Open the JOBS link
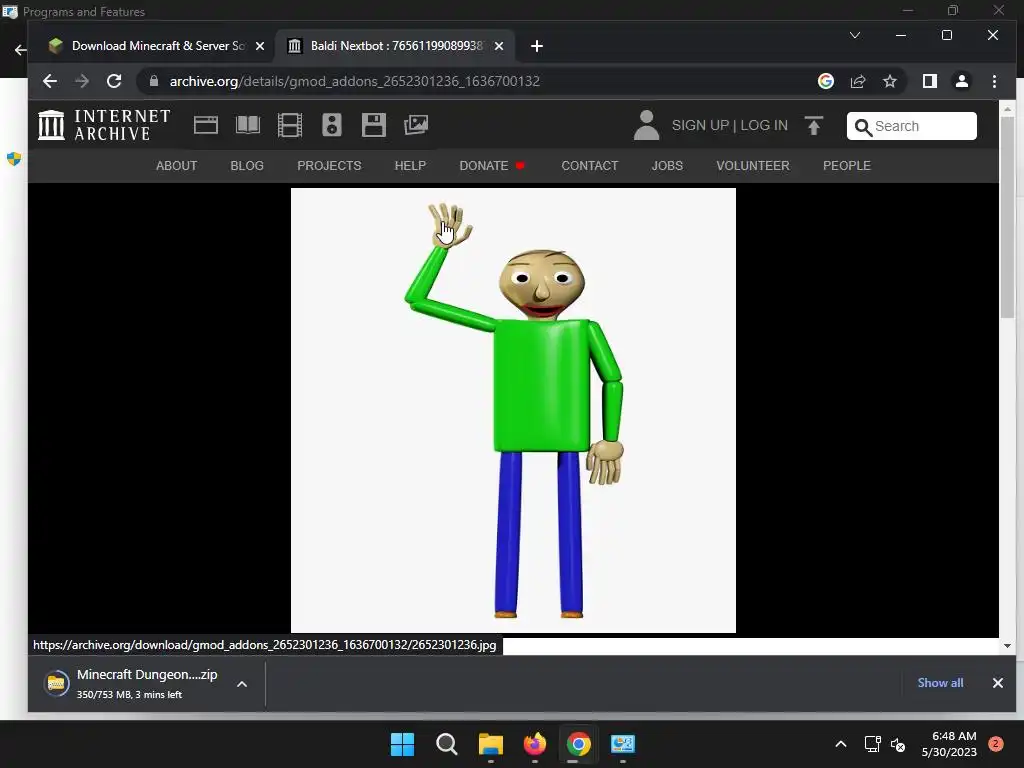Image resolution: width=1024 pixels, height=768 pixels. 667,166
